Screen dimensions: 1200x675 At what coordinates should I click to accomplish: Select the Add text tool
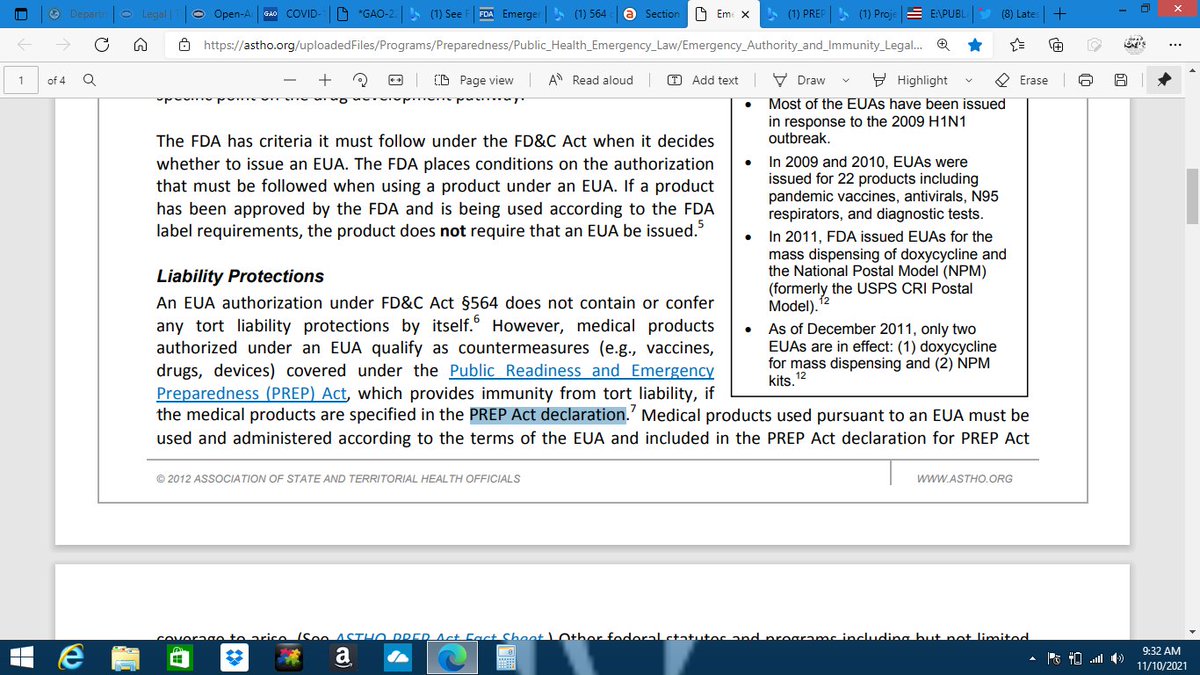click(x=702, y=80)
